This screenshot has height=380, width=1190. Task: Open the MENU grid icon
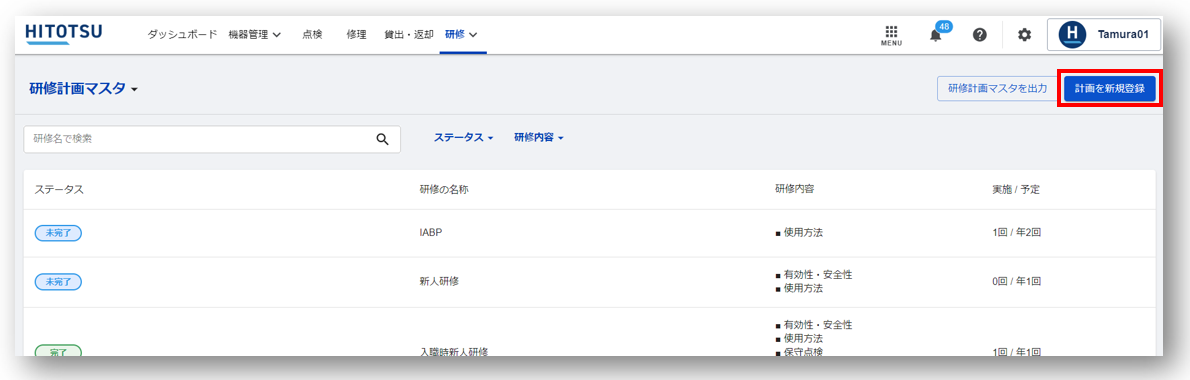point(891,35)
